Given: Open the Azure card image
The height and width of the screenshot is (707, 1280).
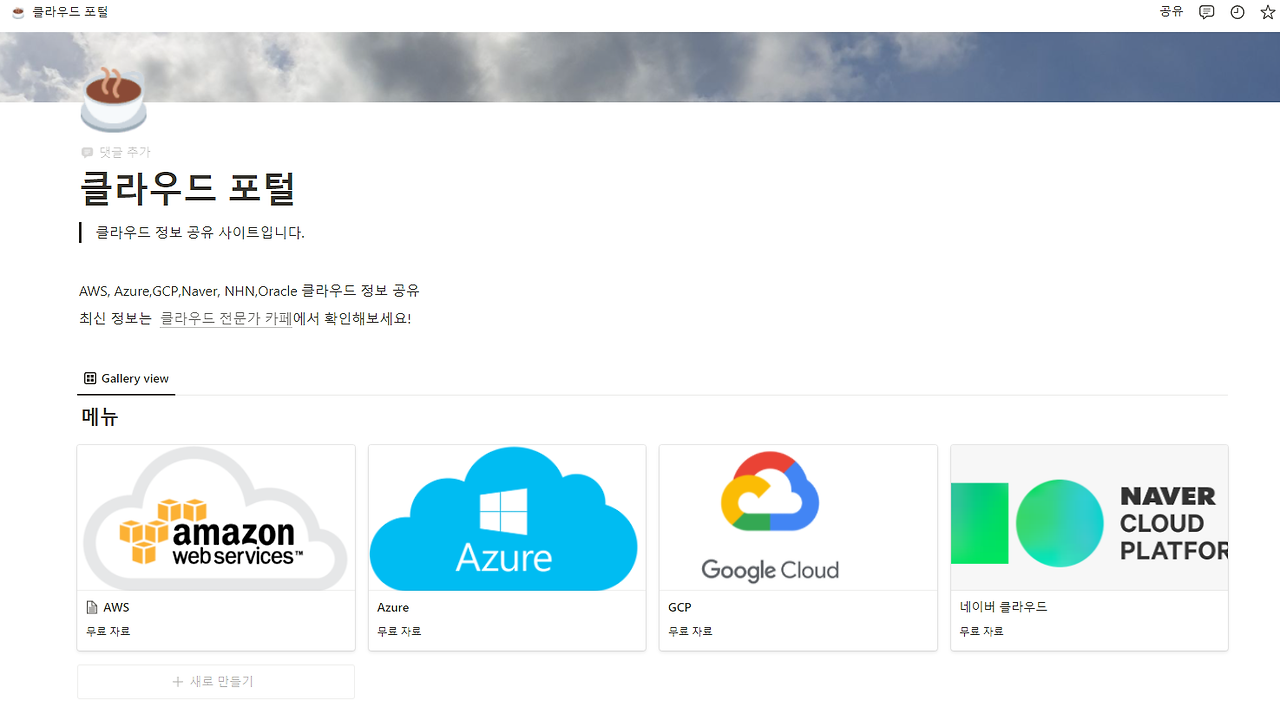Looking at the screenshot, I should (507, 518).
